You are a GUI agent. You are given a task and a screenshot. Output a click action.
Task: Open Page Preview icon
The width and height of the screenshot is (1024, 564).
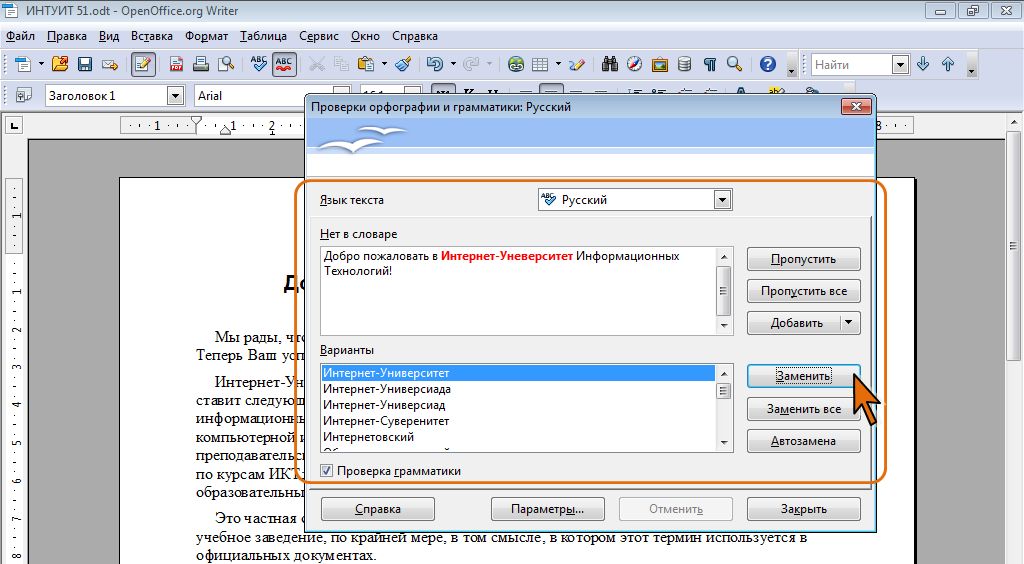(x=226, y=64)
